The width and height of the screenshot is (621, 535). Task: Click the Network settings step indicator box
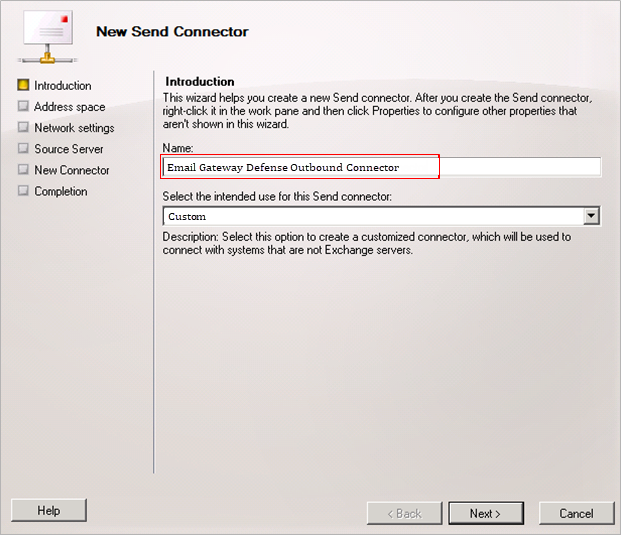coord(23,127)
